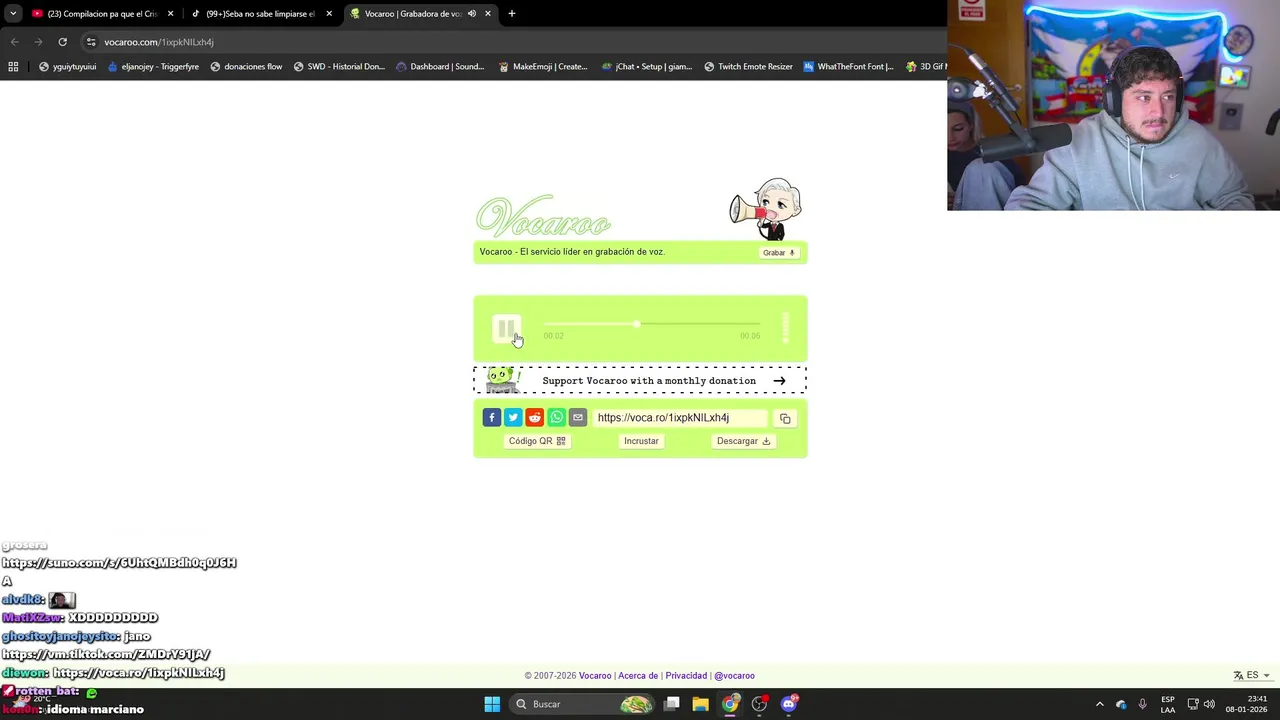Go back to previous page
The width and height of the screenshot is (1280, 720).
pos(14,42)
